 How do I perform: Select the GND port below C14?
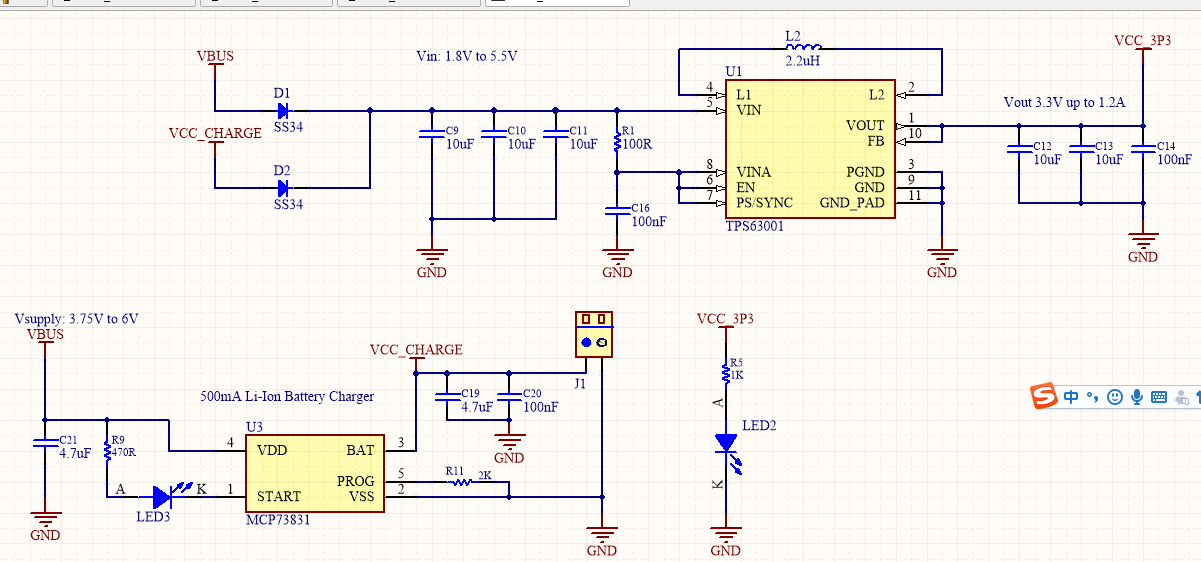coord(1143,249)
